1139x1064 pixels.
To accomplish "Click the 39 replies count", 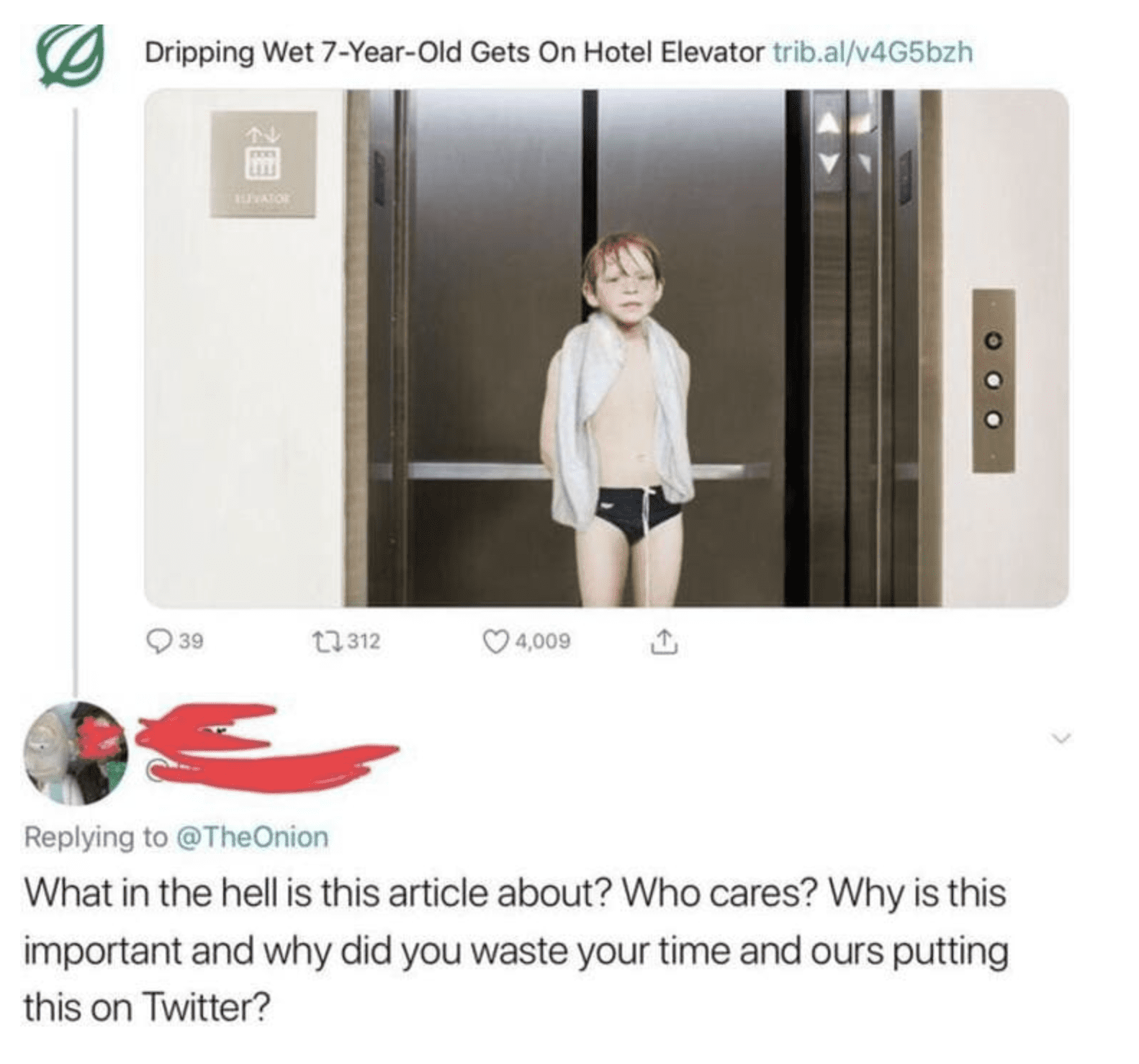I will [x=191, y=640].
